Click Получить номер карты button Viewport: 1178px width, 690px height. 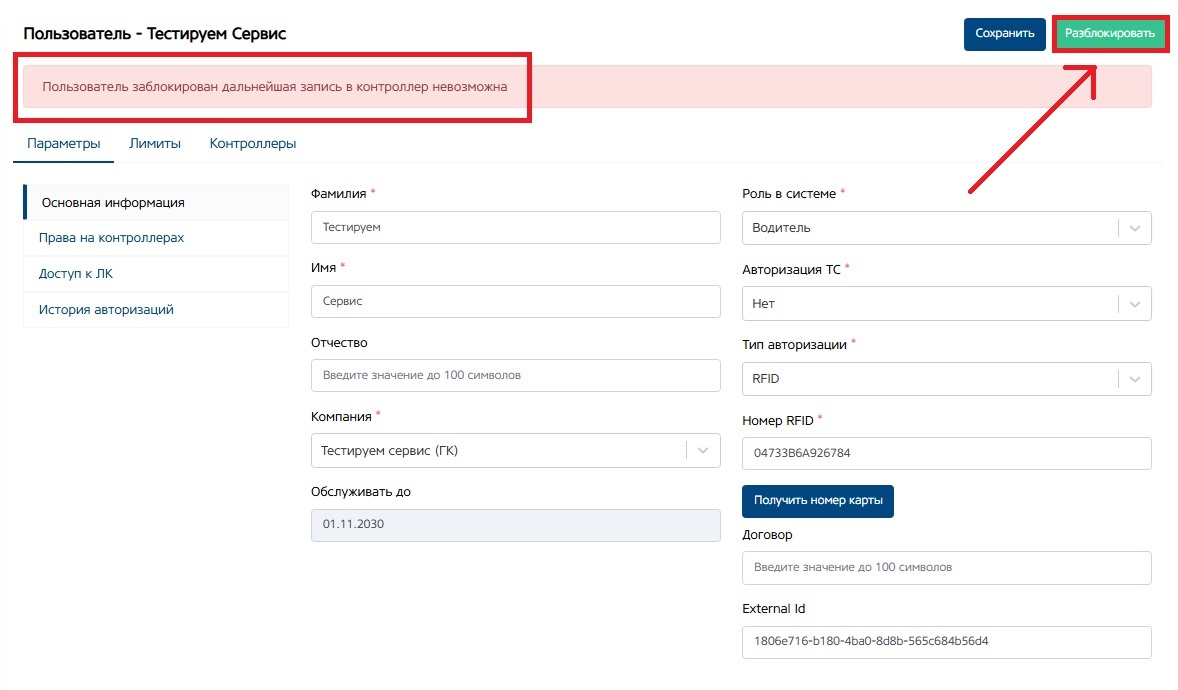817,501
